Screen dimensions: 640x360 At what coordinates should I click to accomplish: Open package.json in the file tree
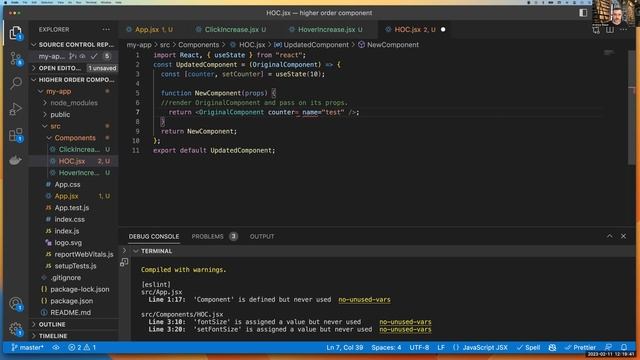pyautogui.click(x=73, y=301)
